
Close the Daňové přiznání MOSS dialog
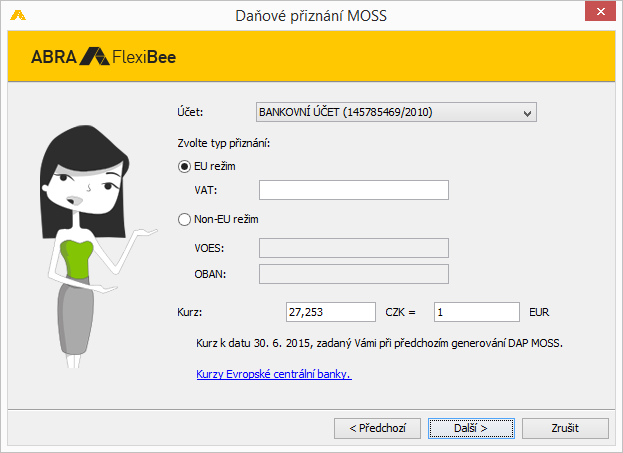point(600,12)
